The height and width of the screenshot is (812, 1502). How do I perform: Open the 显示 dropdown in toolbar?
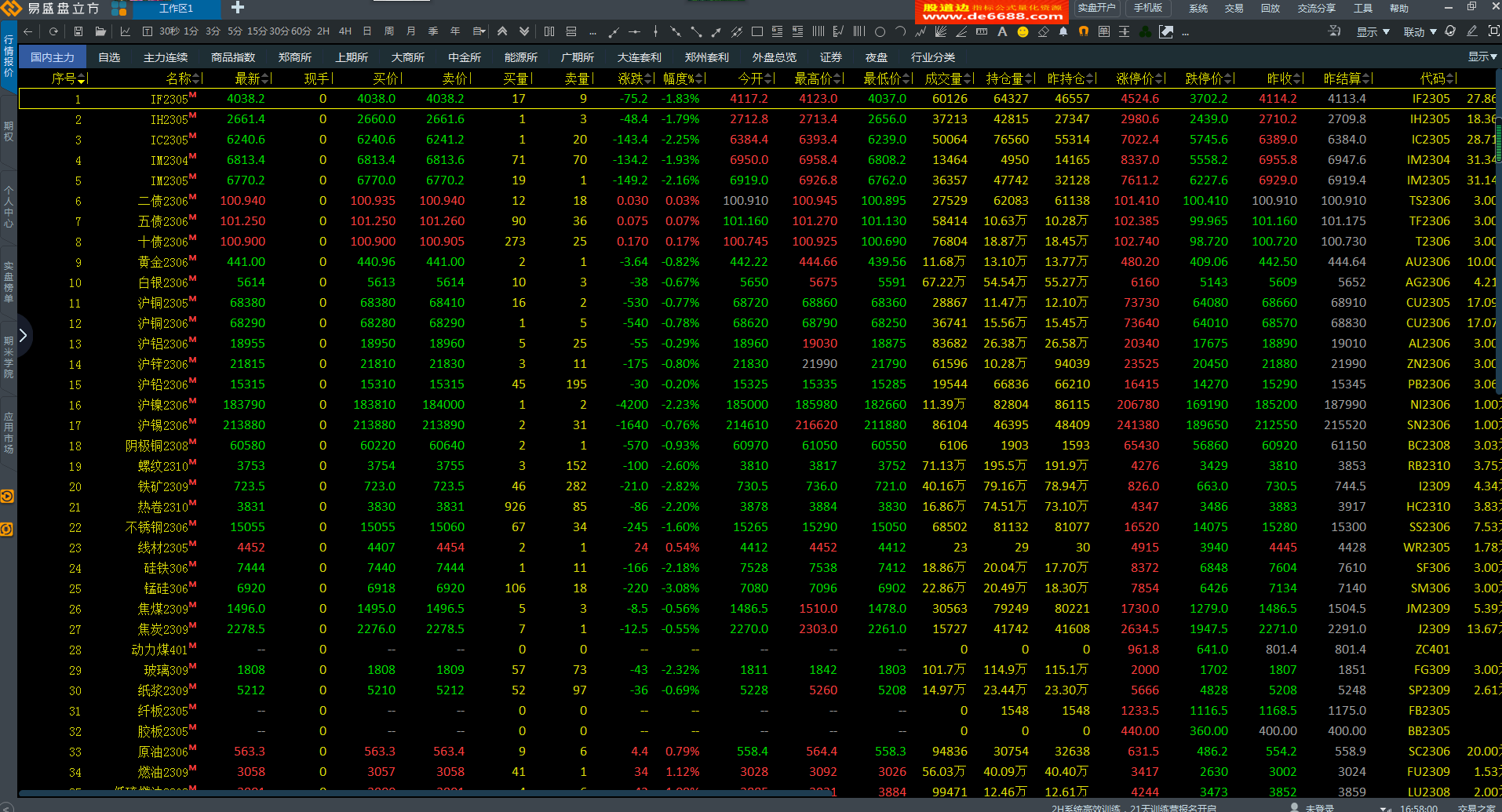tap(1373, 32)
